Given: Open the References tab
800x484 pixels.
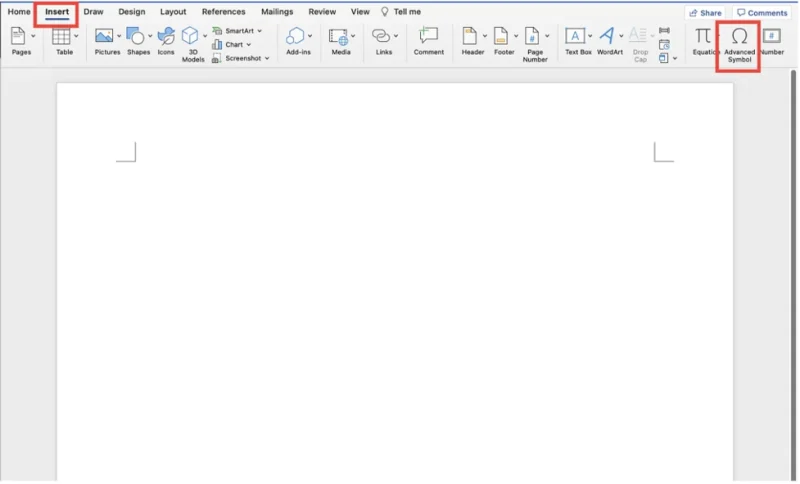Looking at the screenshot, I should 223,12.
